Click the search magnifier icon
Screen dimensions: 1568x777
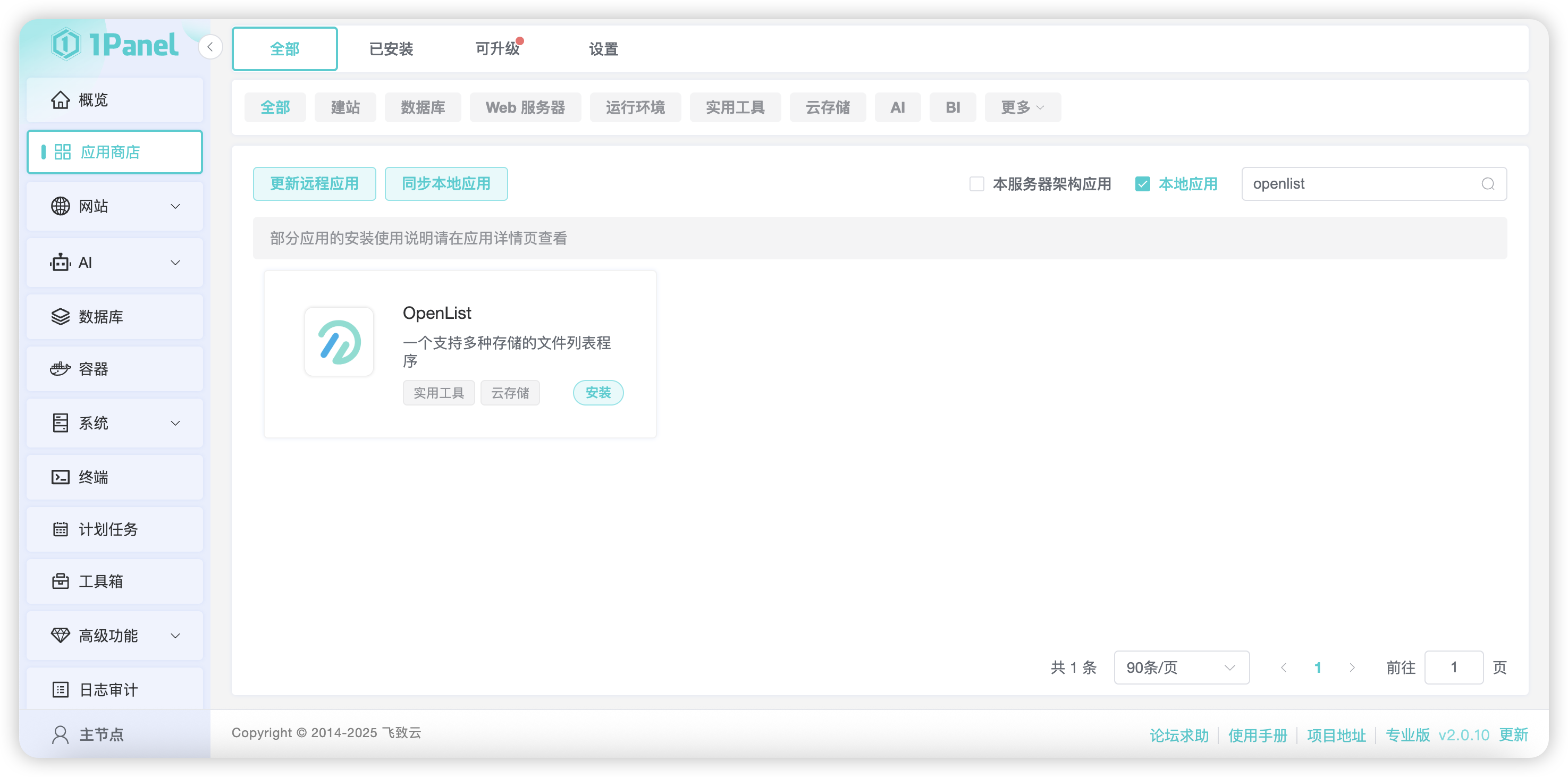[1489, 184]
